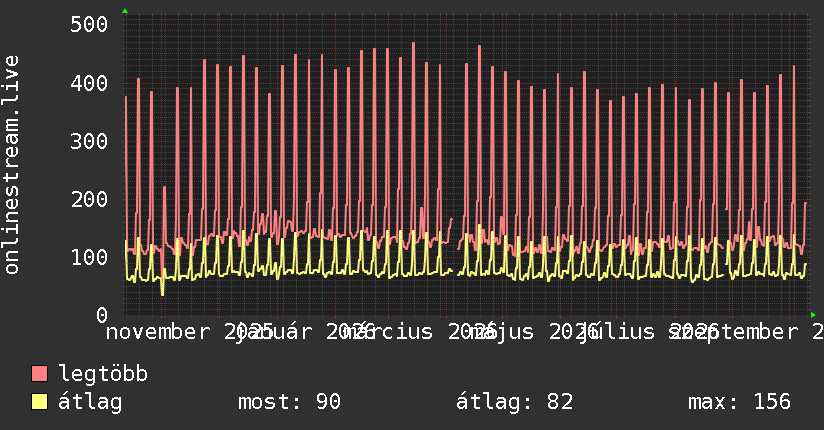Select the legtöbb legend label
The width and height of the screenshot is (824, 430).
[103, 374]
